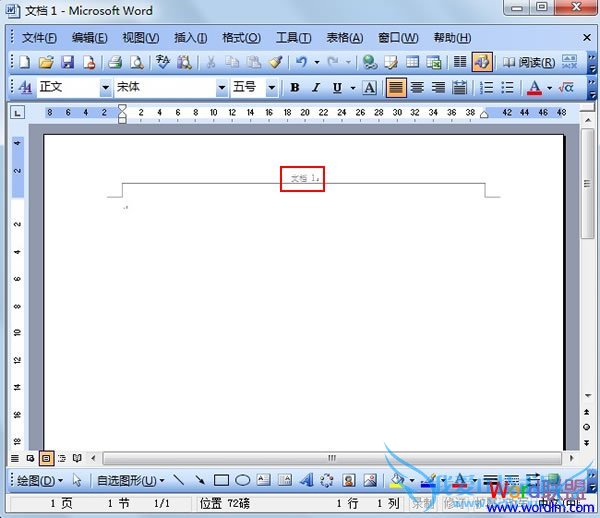Open the 自选图形(U) AutoShapes menu
Screen dimensions: 600x518
point(130,480)
